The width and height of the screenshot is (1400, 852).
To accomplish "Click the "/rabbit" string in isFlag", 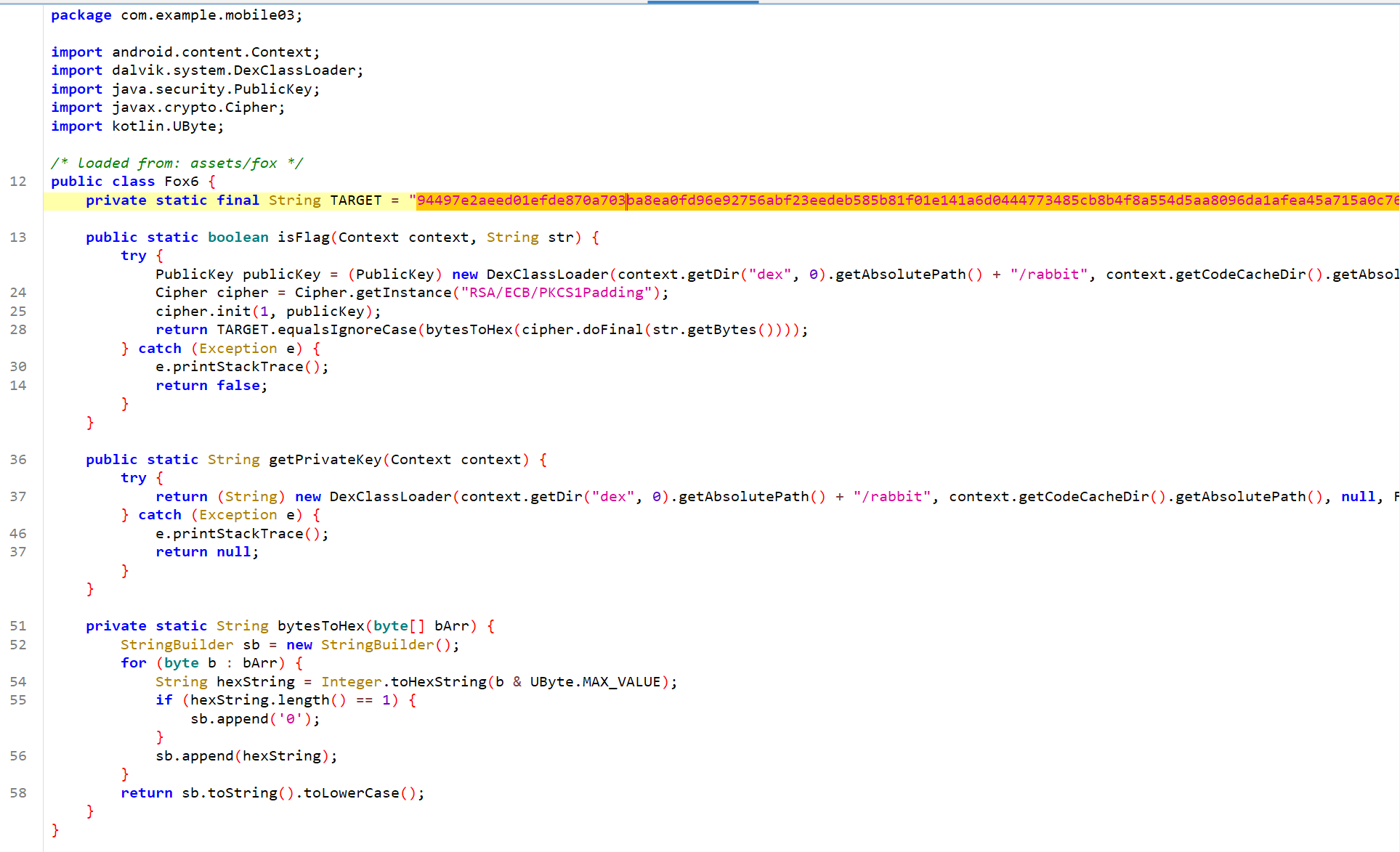I will tap(1048, 275).
